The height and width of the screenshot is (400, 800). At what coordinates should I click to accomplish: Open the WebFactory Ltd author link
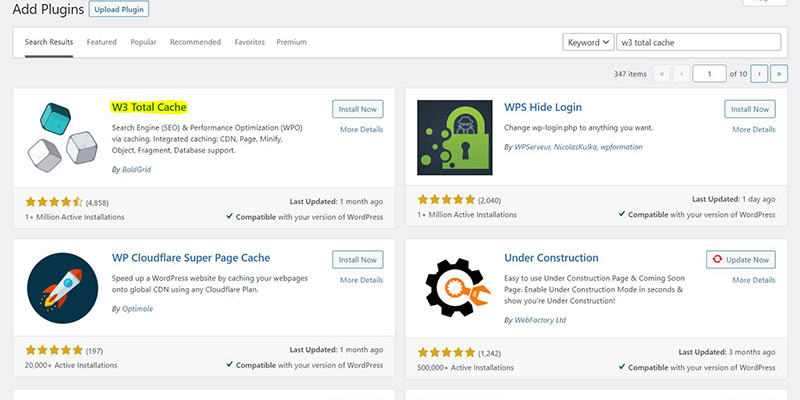[x=540, y=320]
